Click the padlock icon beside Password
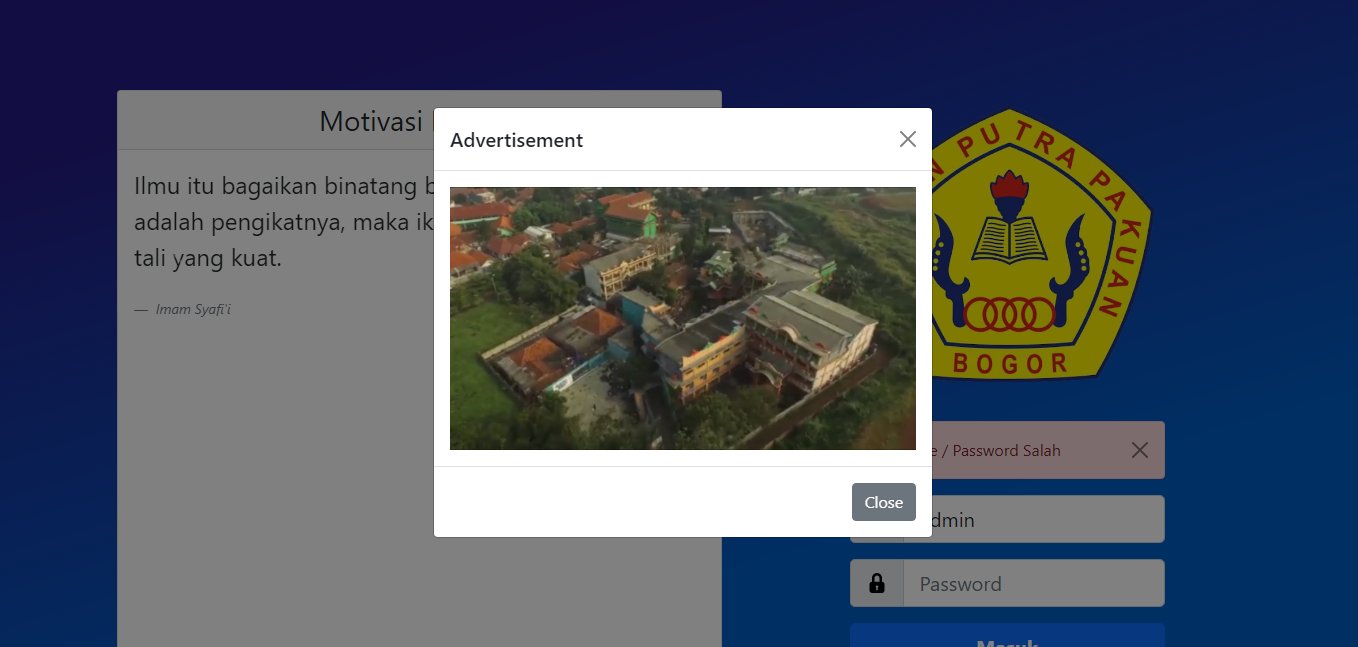Image resolution: width=1358 pixels, height=647 pixels. click(x=877, y=583)
